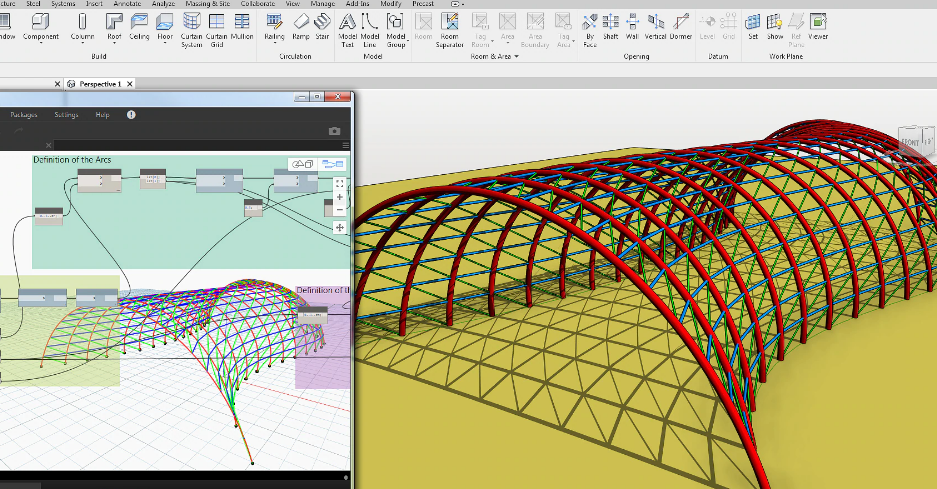Image resolution: width=937 pixels, height=489 pixels.
Task: Select the Column tool
Action: [82, 28]
